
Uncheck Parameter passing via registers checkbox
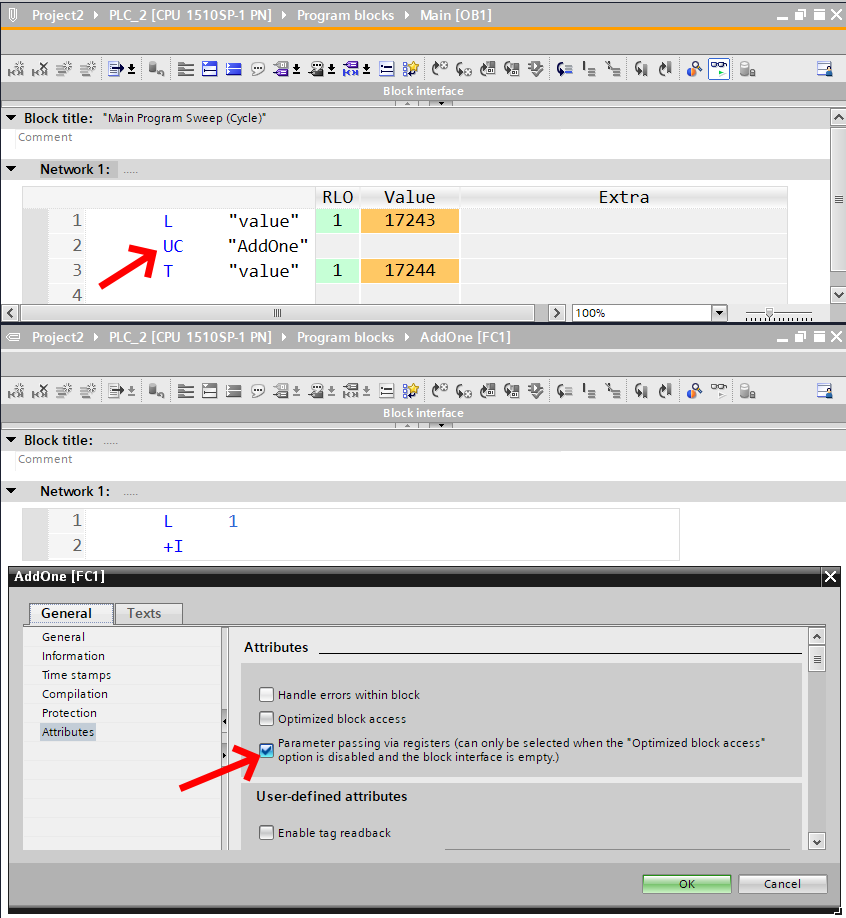pos(266,750)
